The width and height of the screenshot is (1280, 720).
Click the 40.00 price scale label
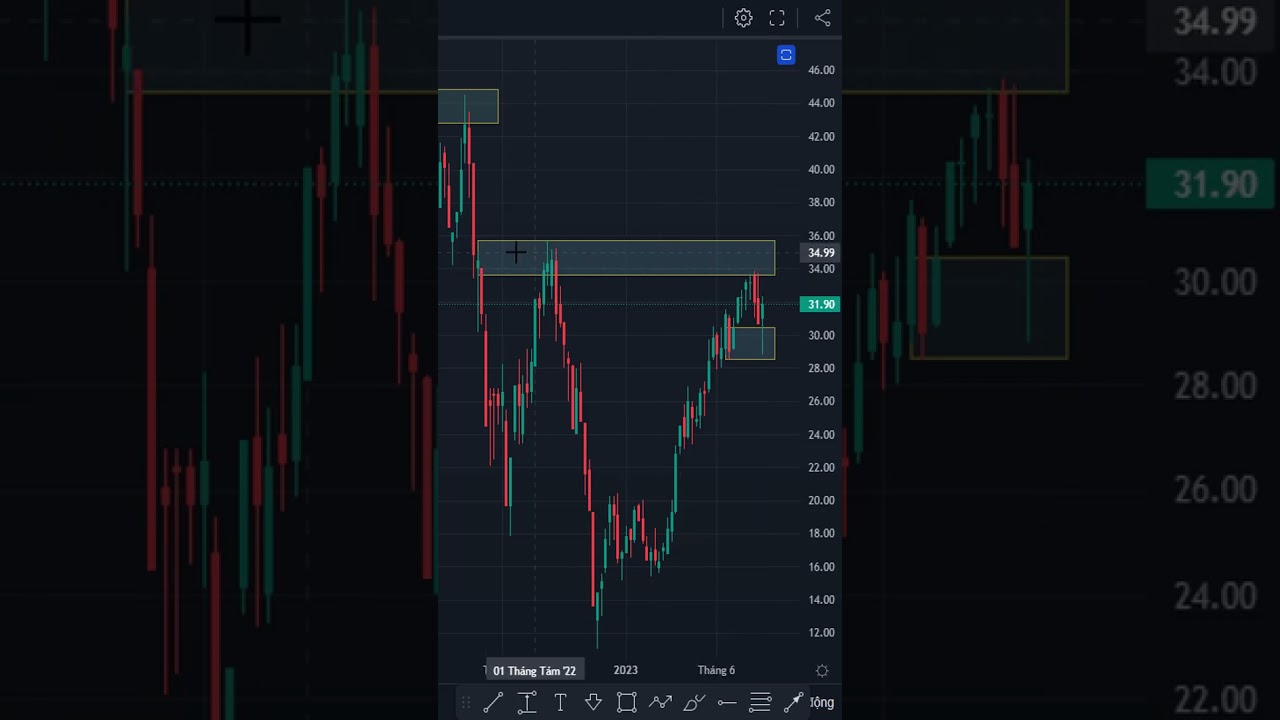pos(821,169)
